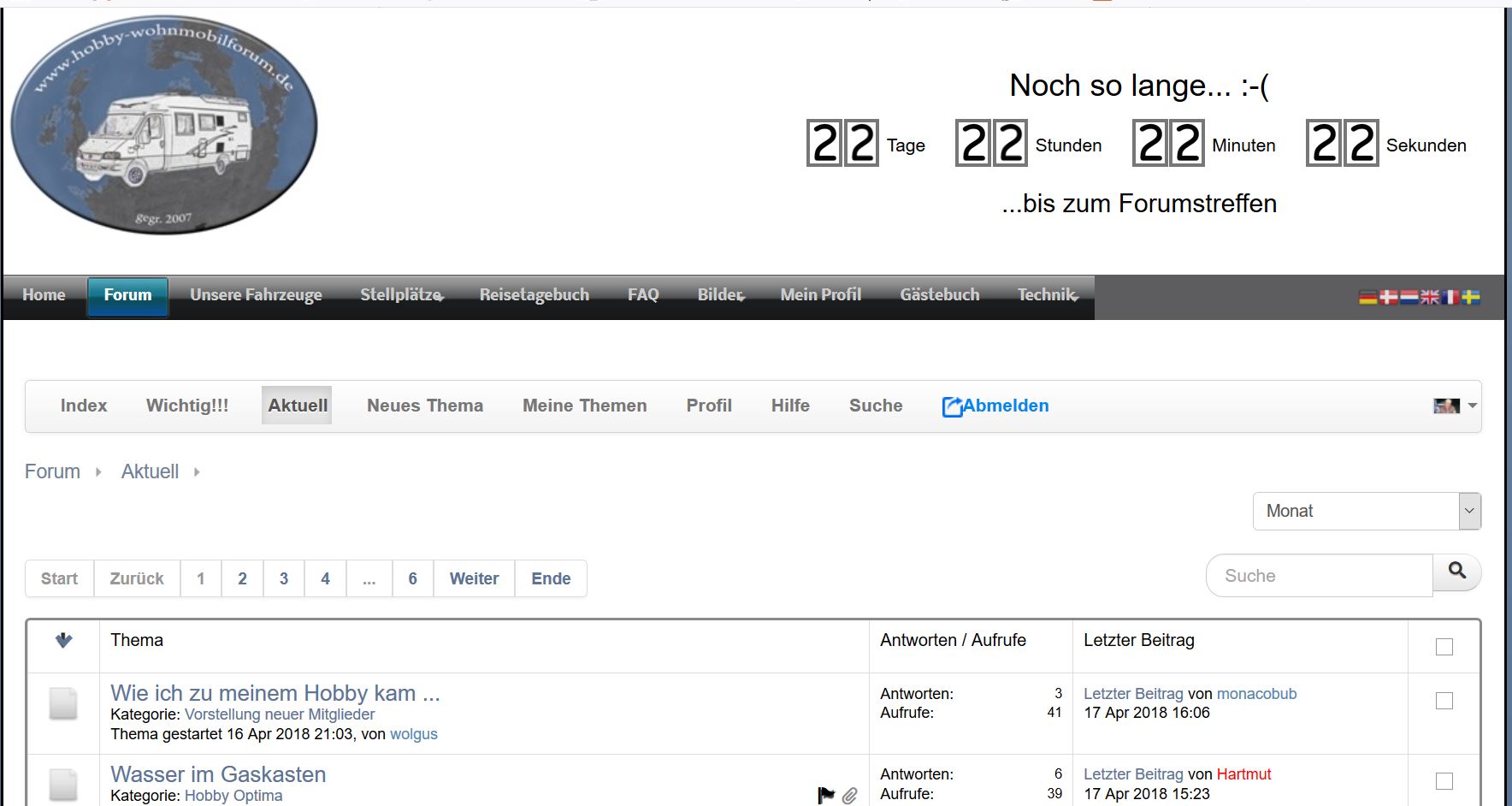Check the box for 'Wasser im Gaskasten' topic
The width and height of the screenshot is (1512, 806).
[1444, 781]
